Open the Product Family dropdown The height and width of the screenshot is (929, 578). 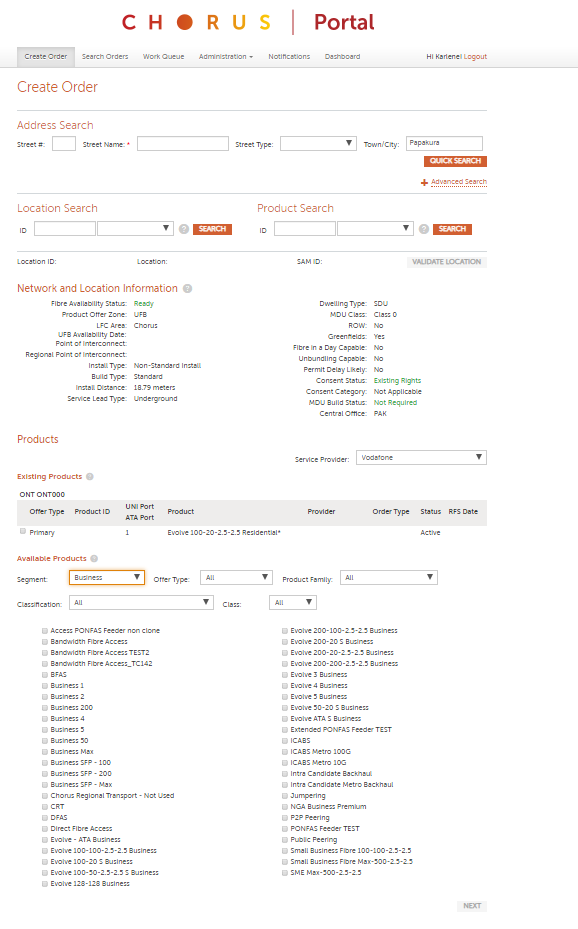(x=388, y=578)
